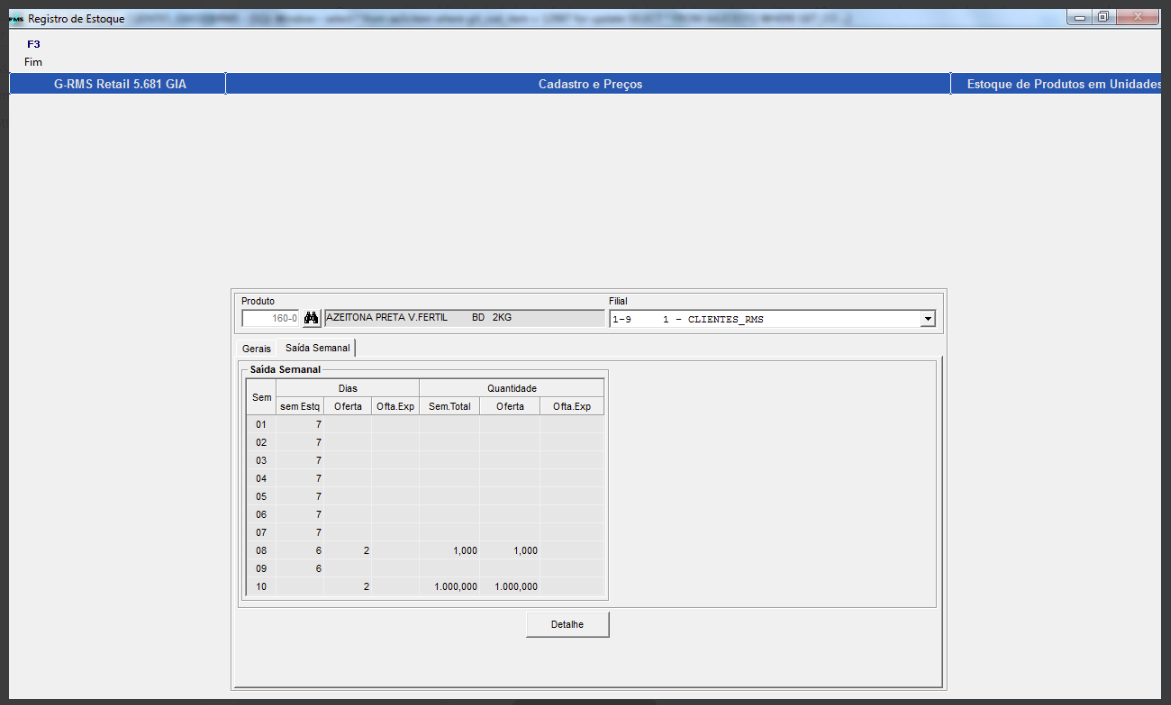Click the sem Estq column header
Image resolution: width=1171 pixels, height=705 pixels.
pos(299,406)
